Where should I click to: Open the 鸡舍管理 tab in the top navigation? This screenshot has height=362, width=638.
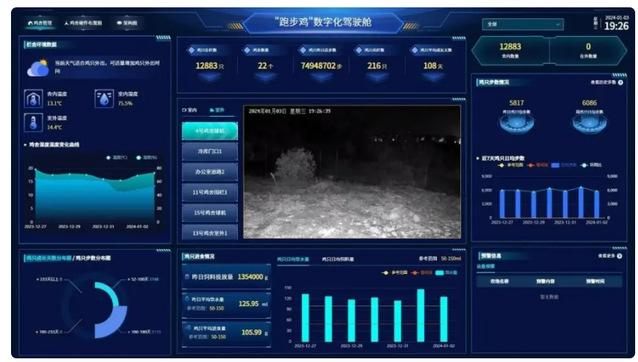click(40, 23)
